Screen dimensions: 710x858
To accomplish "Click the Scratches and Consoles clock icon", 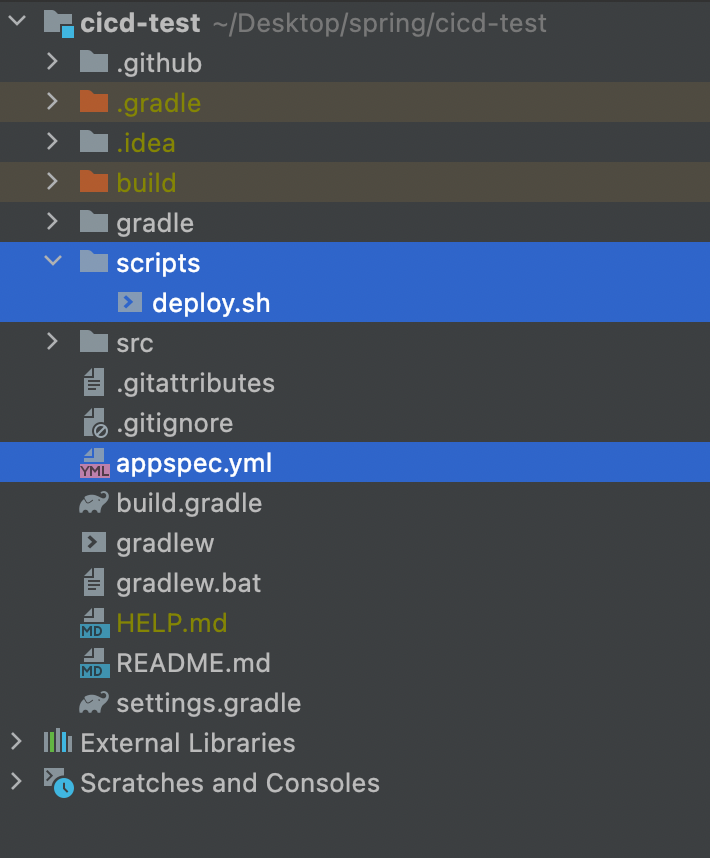I will tap(59, 782).
